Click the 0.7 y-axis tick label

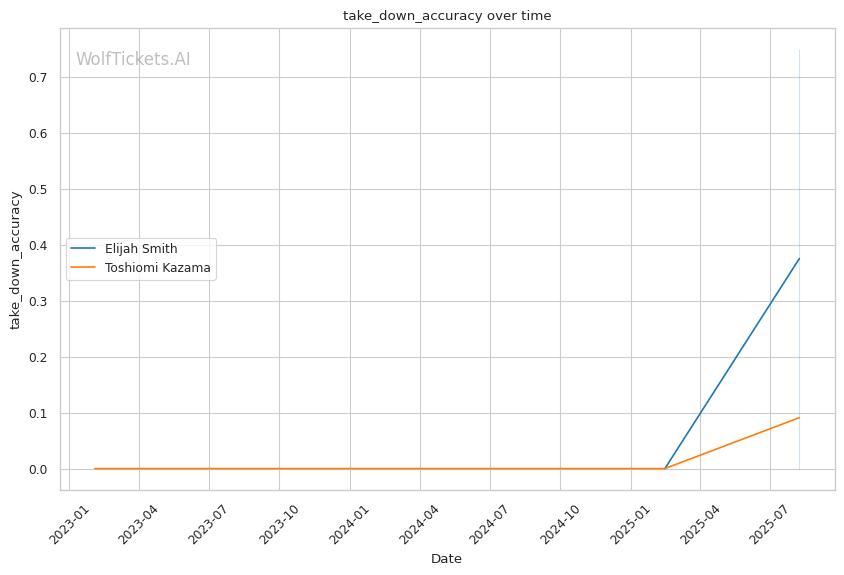[x=38, y=77]
